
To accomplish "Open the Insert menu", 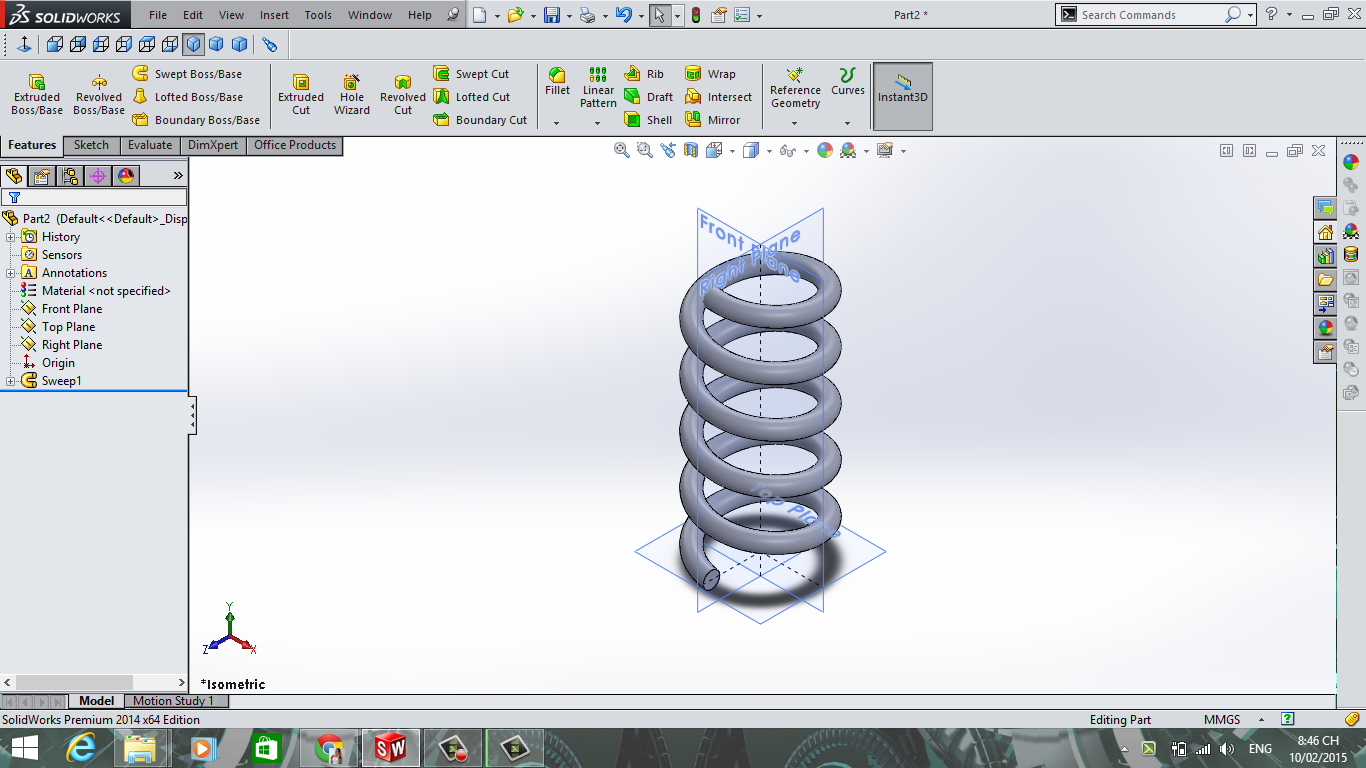I will coord(274,15).
